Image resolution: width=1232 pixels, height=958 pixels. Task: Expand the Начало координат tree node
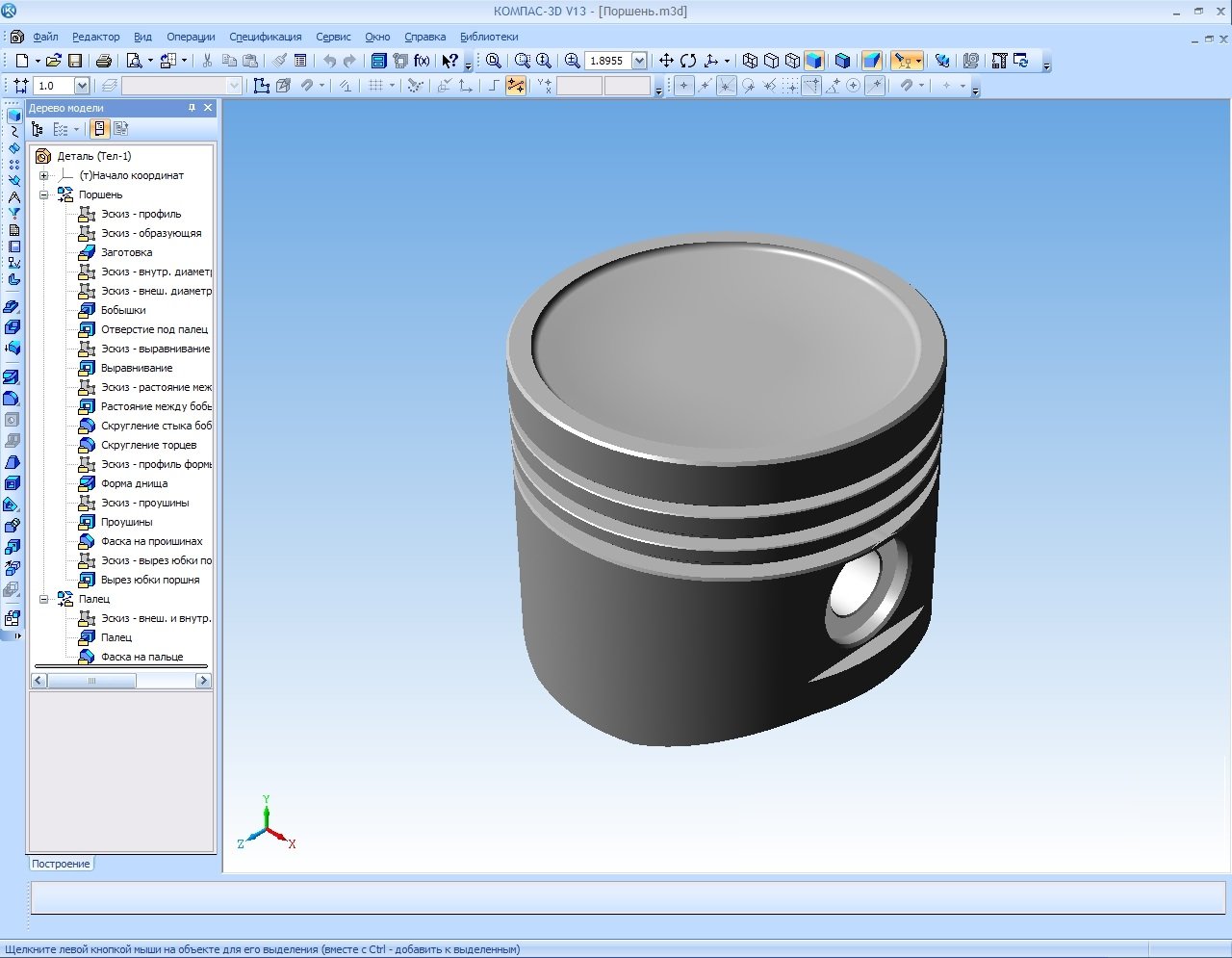pyautogui.click(x=43, y=175)
